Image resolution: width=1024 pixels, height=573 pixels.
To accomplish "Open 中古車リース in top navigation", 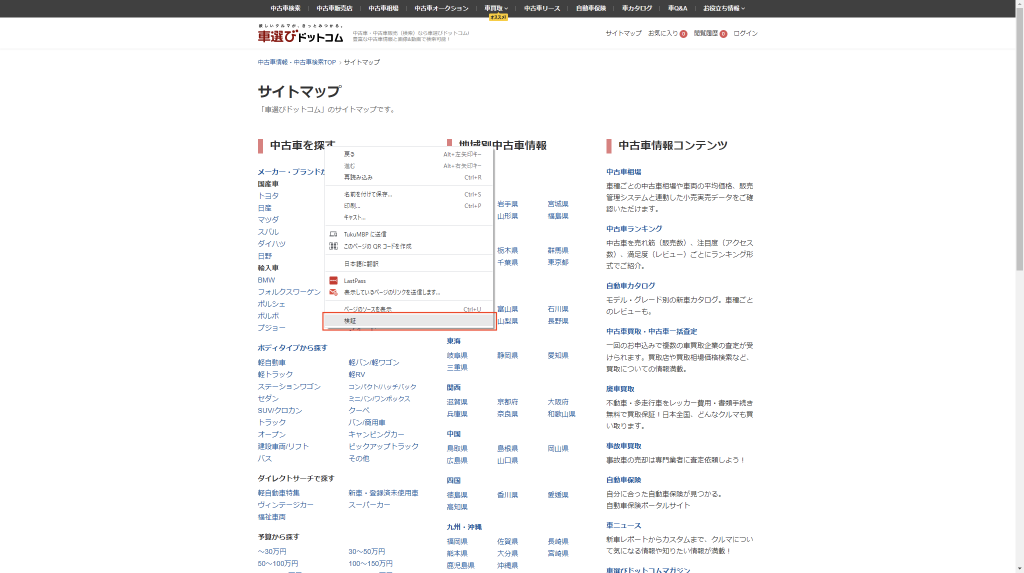I will [541, 8].
